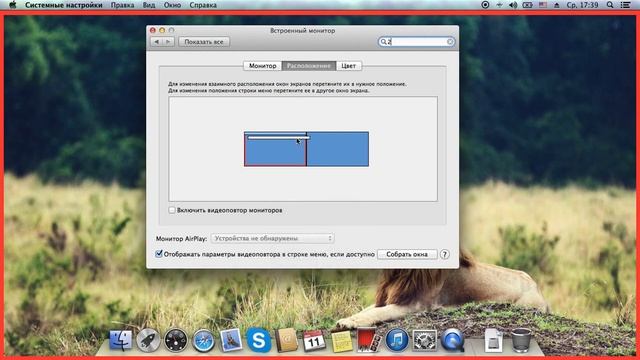The width and height of the screenshot is (640, 360).
Task: Click the screen recording circle icon
Action: [485, 5]
